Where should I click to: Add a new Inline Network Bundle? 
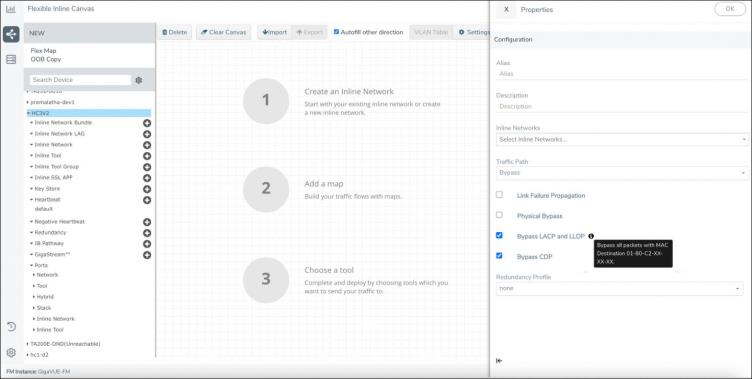pyautogui.click(x=147, y=123)
